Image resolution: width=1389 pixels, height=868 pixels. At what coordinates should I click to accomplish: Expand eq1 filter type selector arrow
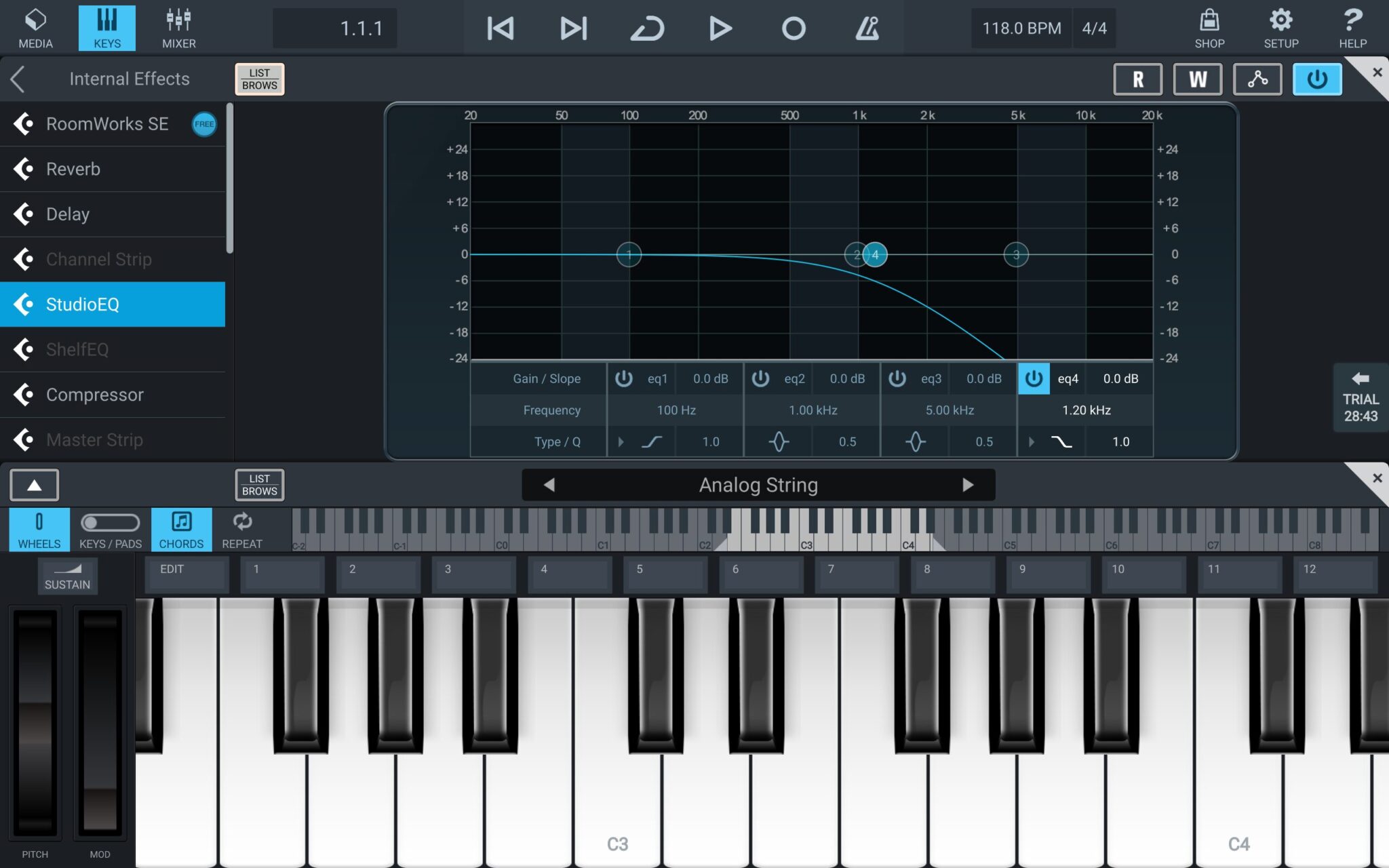[x=621, y=442]
